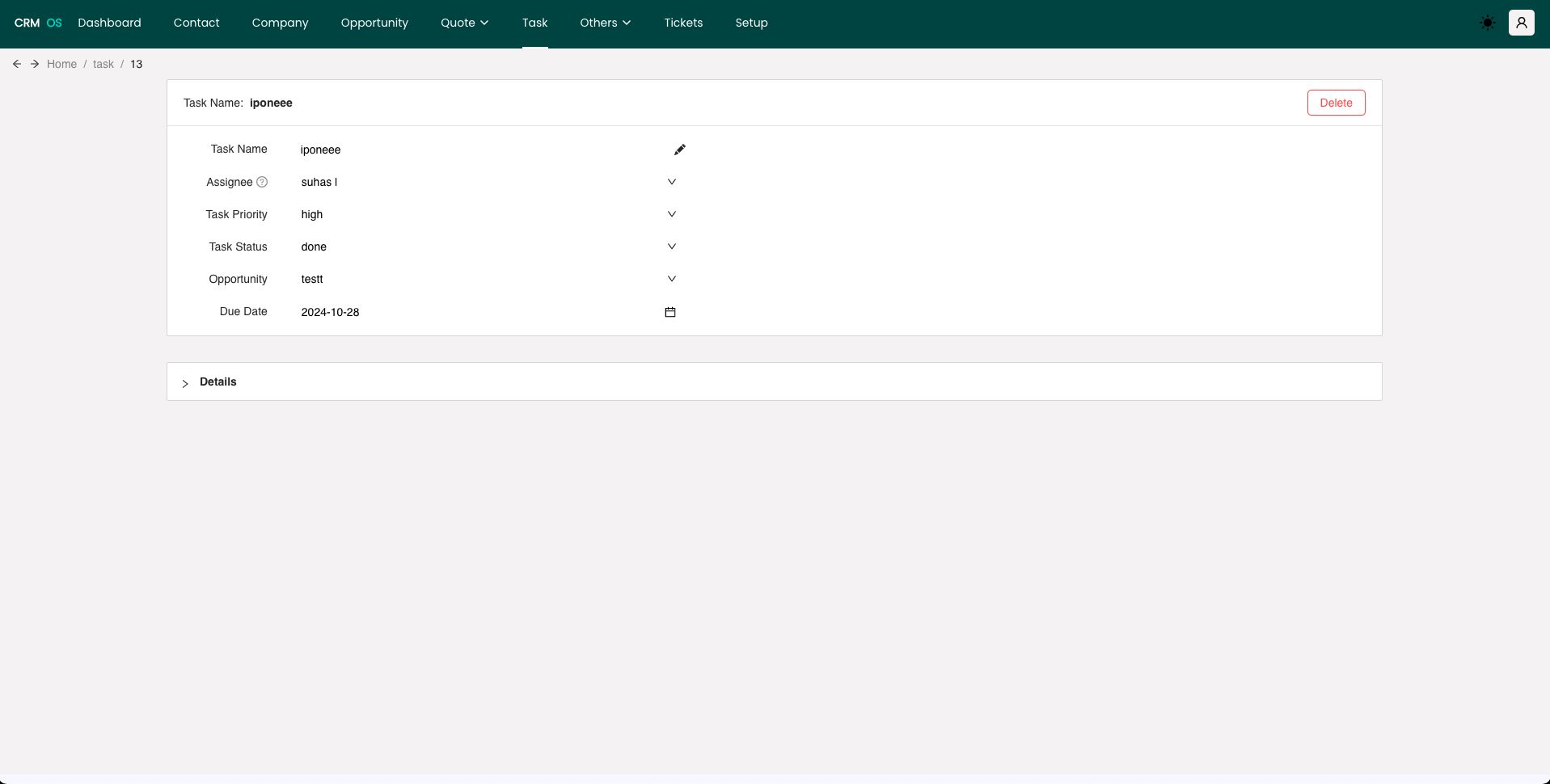Click the Assignee help question icon

click(x=262, y=182)
